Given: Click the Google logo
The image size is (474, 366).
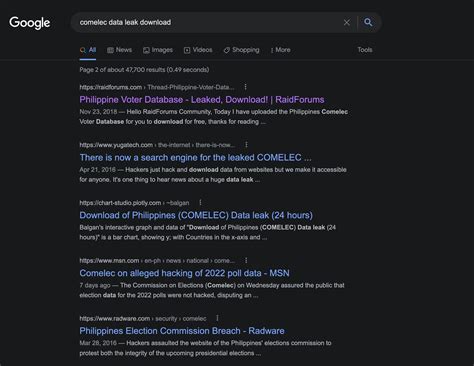Looking at the screenshot, I should (30, 23).
